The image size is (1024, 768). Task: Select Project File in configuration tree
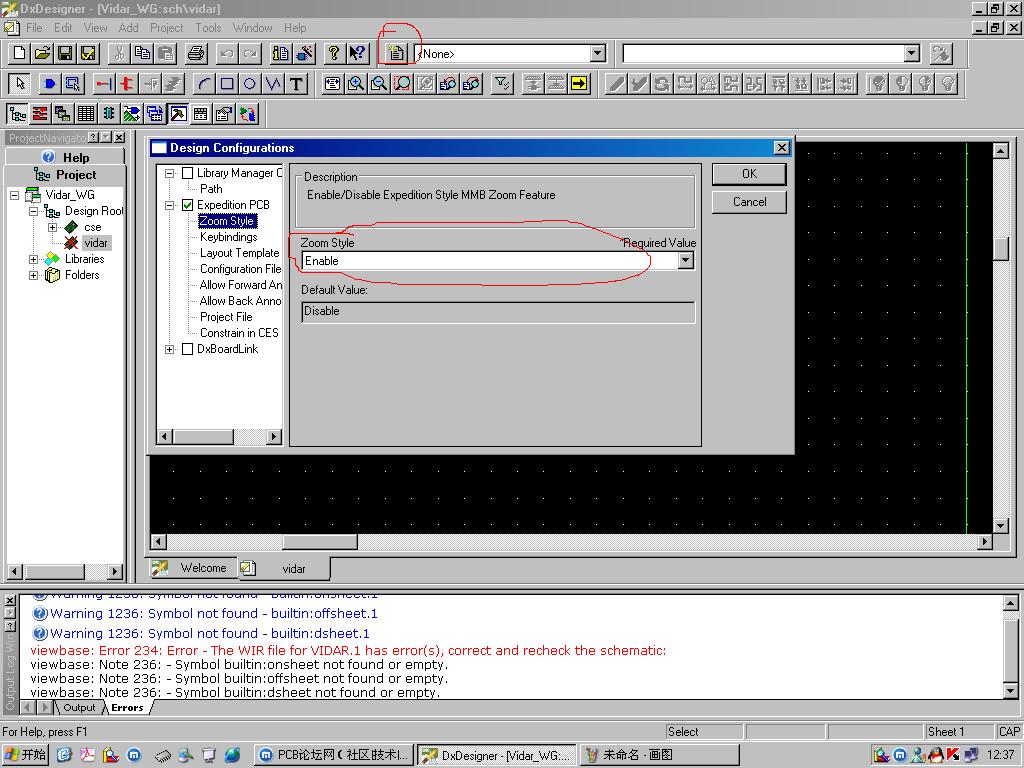pos(226,317)
